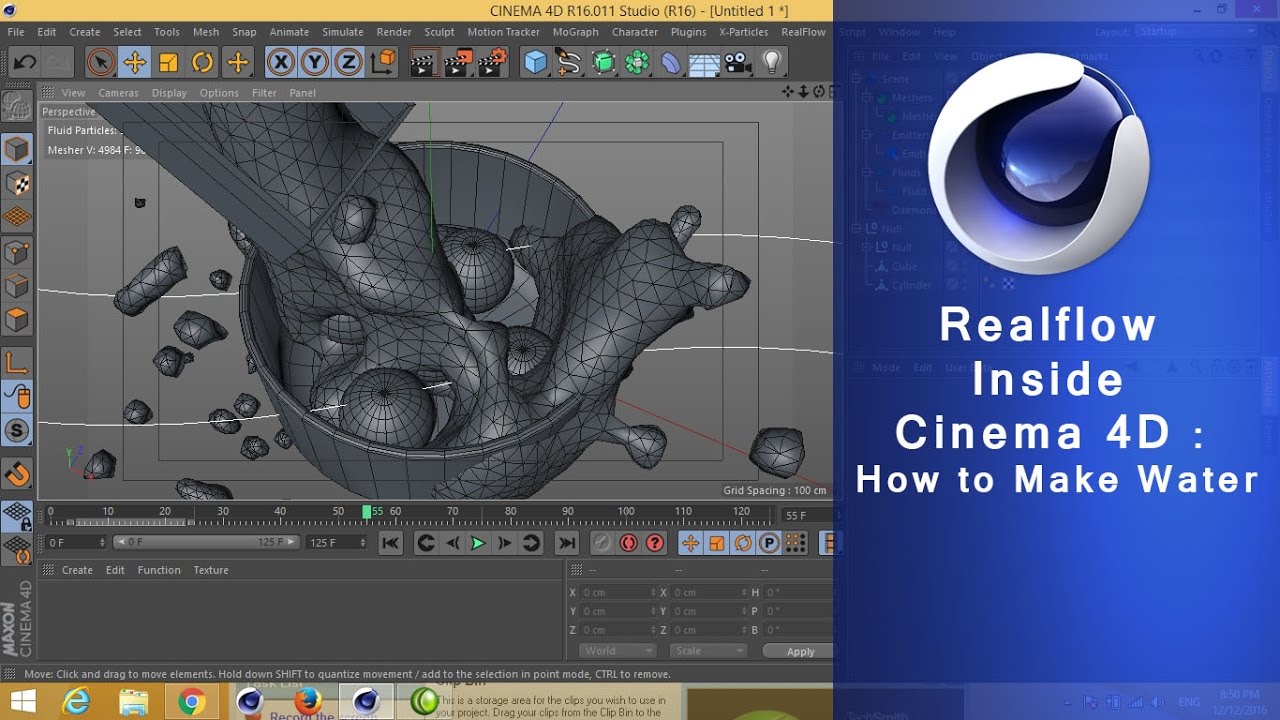Click the red Record Active Objects button
Image resolution: width=1280 pixels, height=720 pixels.
point(628,543)
